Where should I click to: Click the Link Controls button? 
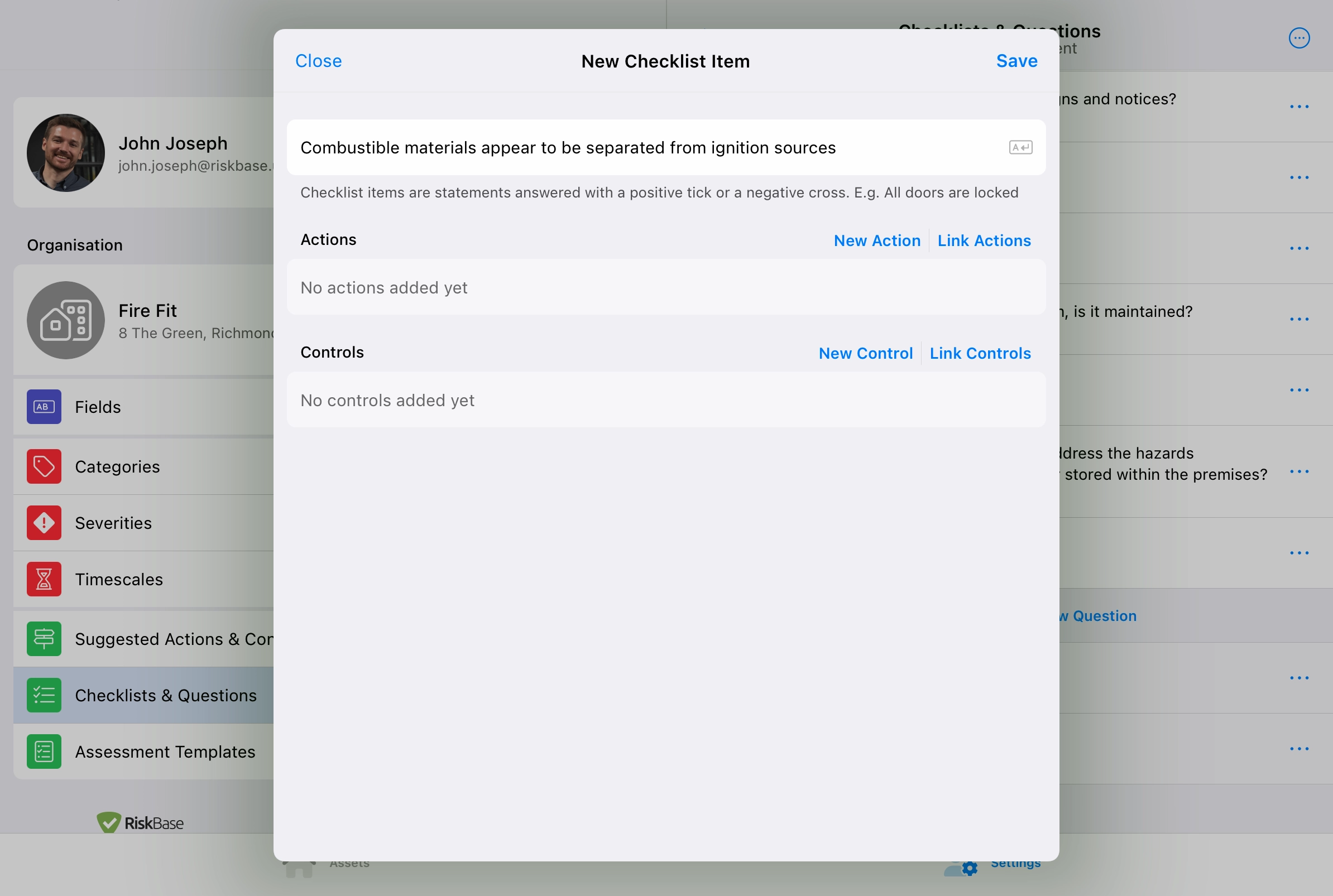(980, 352)
